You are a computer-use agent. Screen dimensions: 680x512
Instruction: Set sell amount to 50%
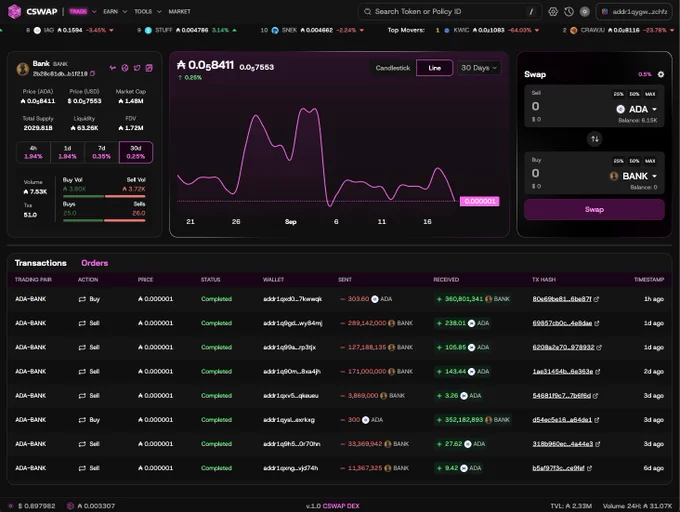634,94
